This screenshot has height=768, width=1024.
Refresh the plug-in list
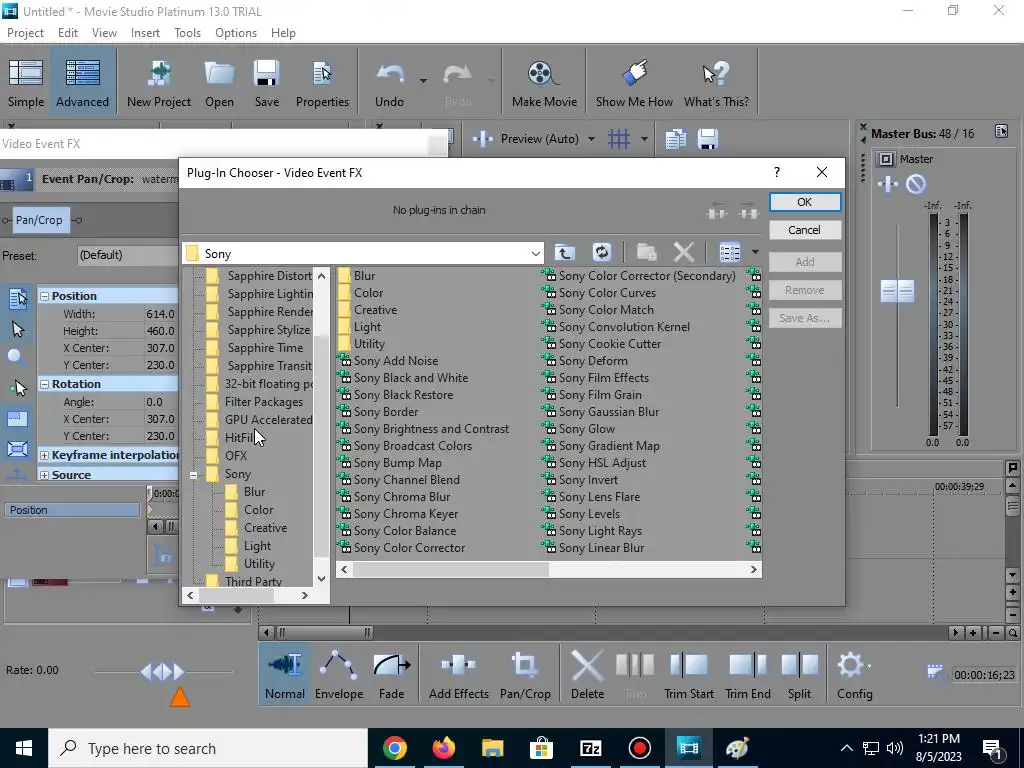pyautogui.click(x=601, y=252)
